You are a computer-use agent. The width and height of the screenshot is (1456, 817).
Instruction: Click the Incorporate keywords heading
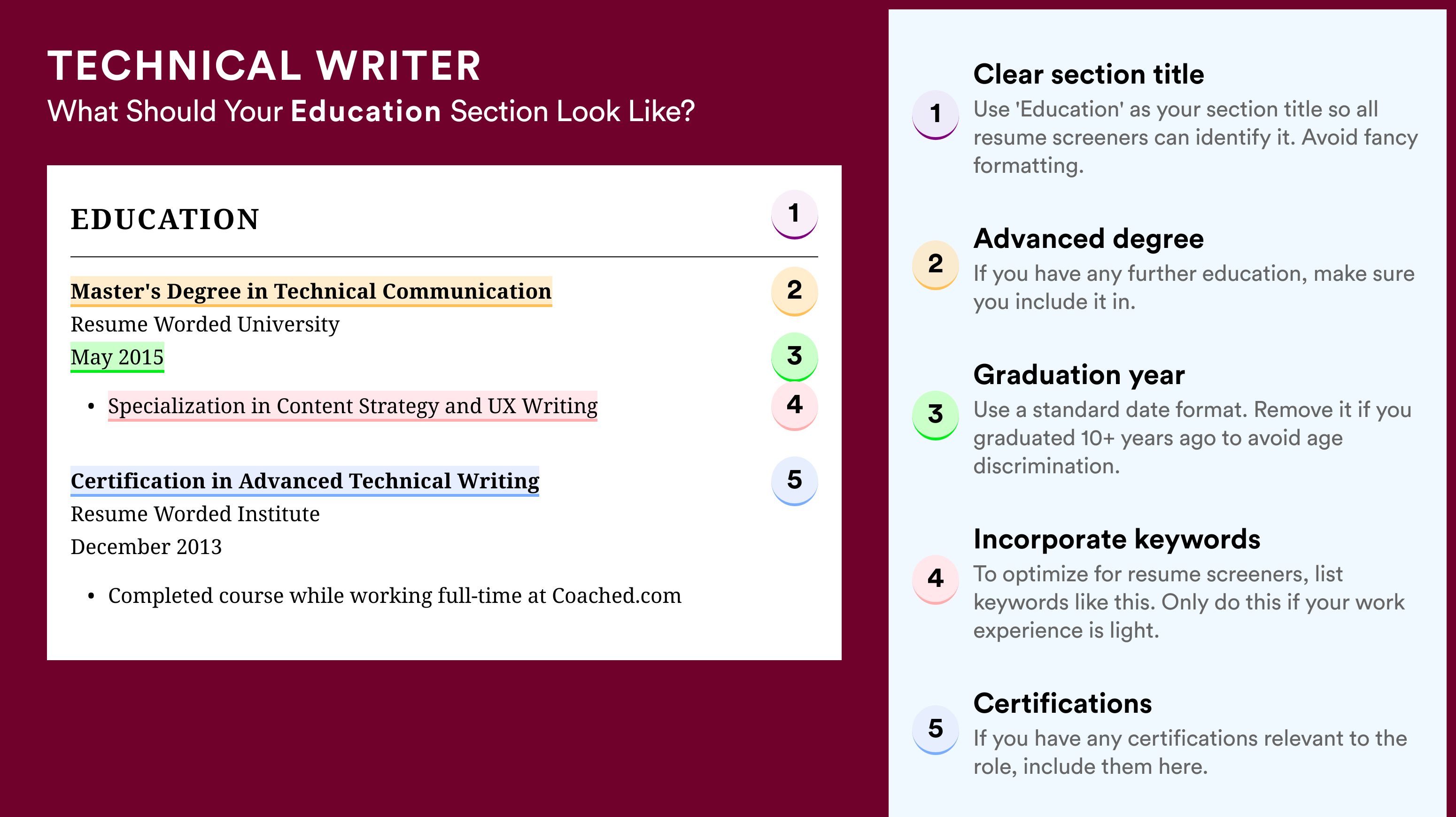pyautogui.click(x=1117, y=539)
